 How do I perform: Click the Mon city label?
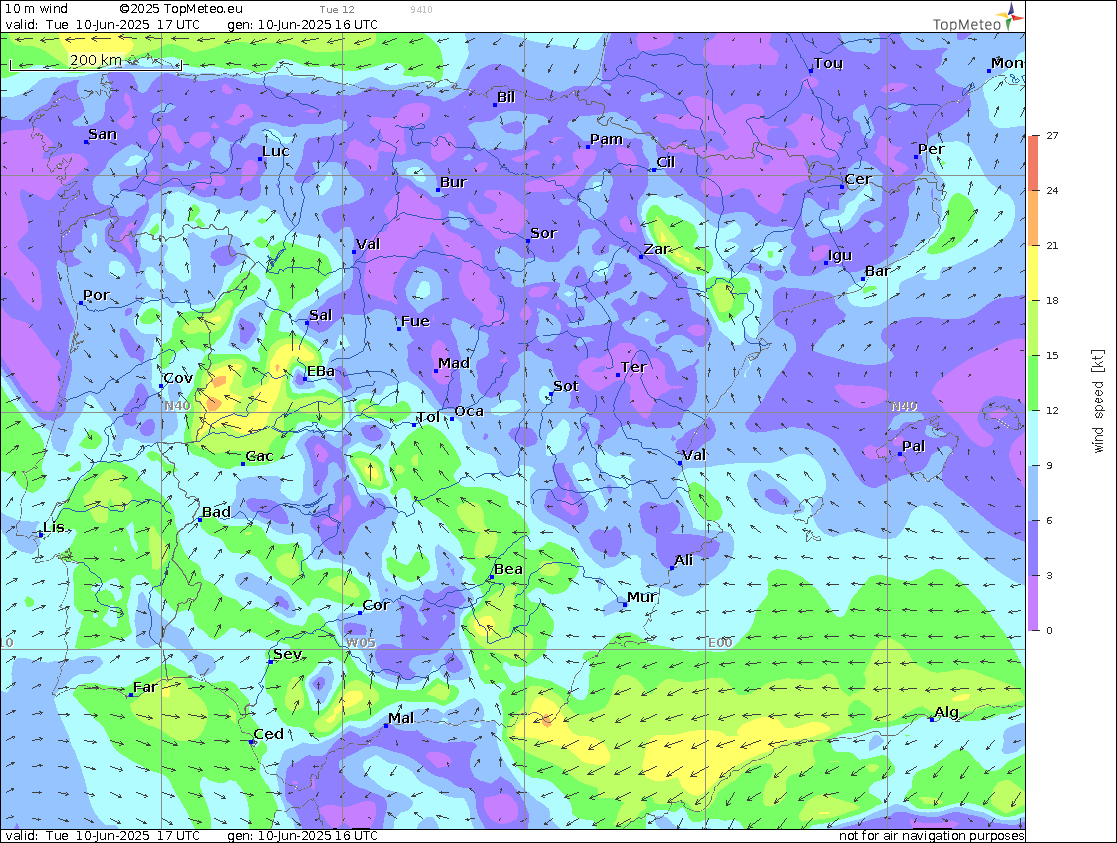point(1007,63)
